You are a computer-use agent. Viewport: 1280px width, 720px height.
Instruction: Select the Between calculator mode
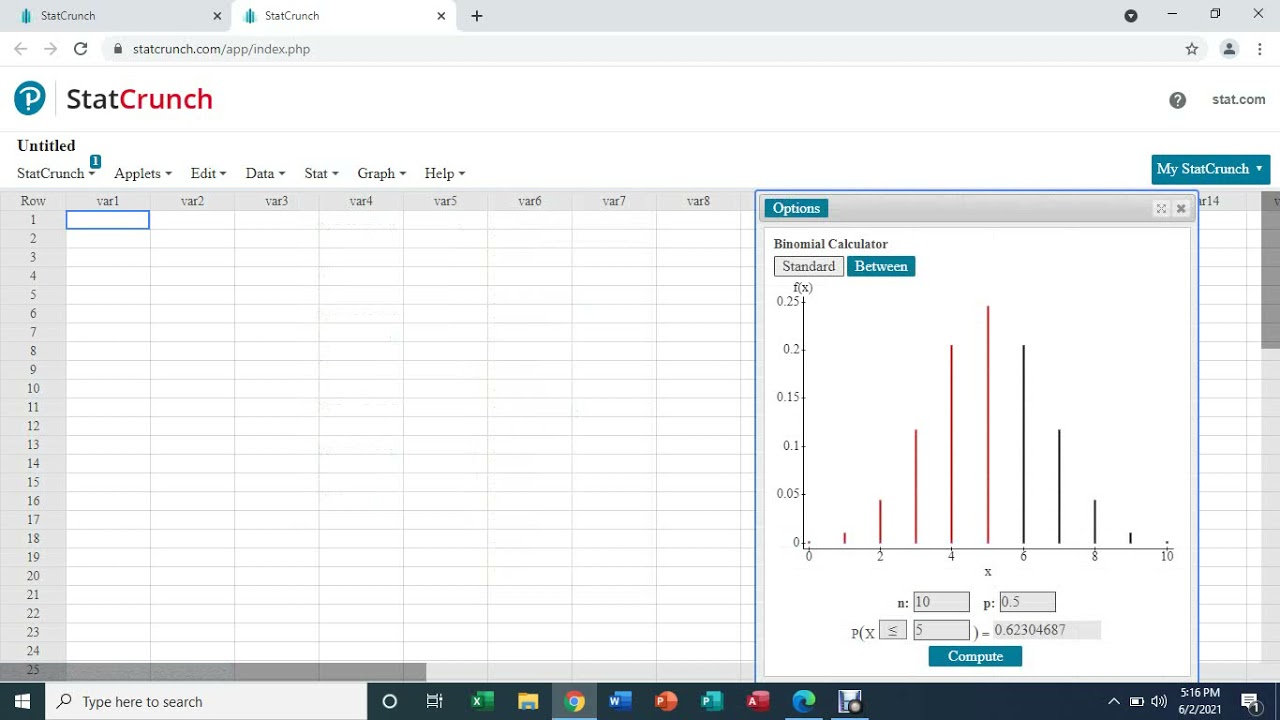tap(881, 266)
